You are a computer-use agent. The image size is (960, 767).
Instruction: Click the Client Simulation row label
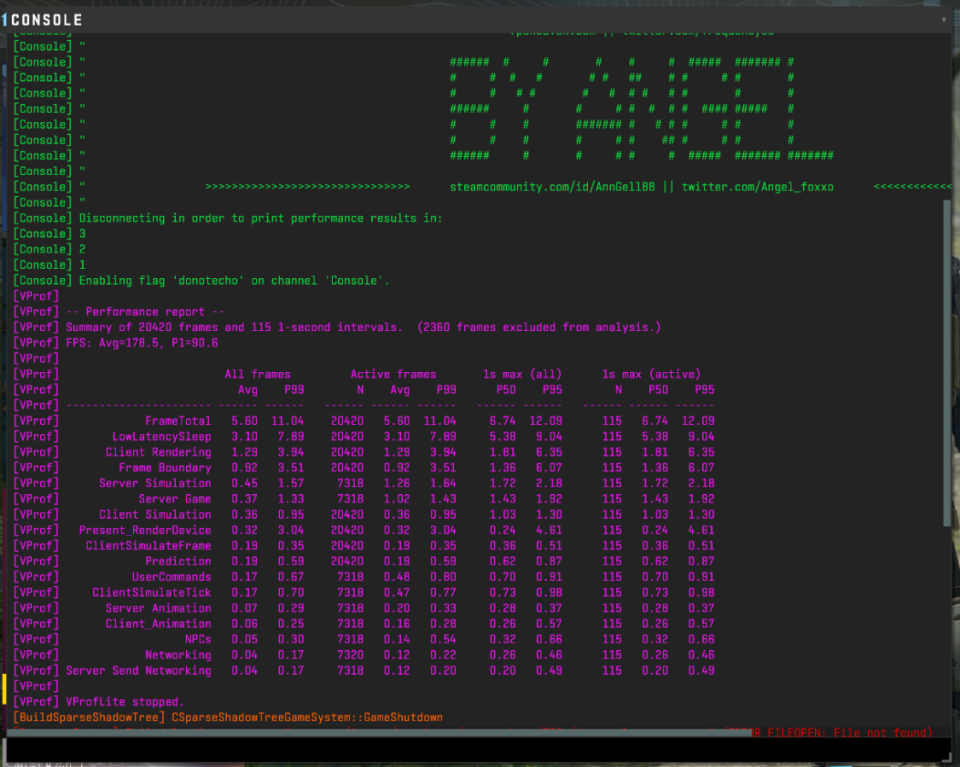[155, 514]
